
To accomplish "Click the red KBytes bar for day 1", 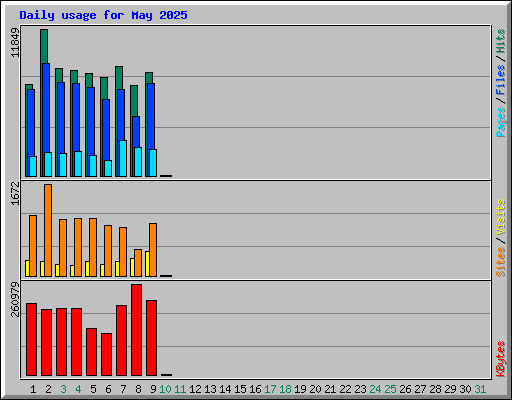I will 31,339.
